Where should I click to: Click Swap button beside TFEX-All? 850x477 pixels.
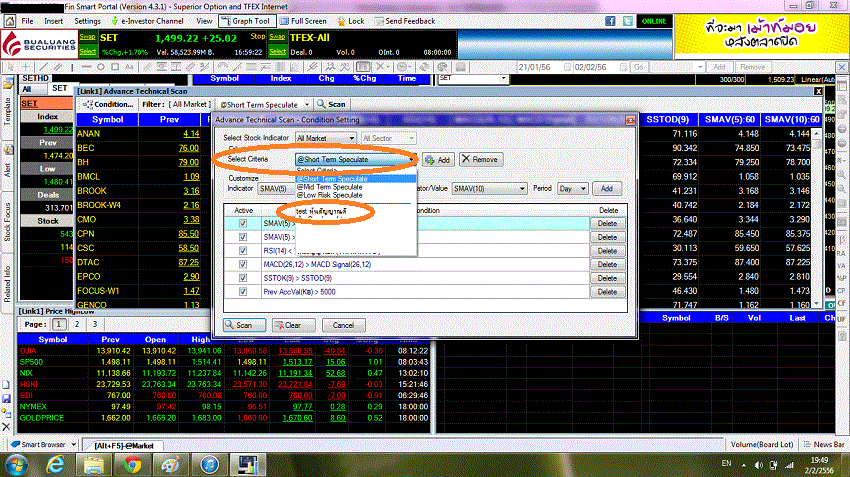tap(278, 37)
